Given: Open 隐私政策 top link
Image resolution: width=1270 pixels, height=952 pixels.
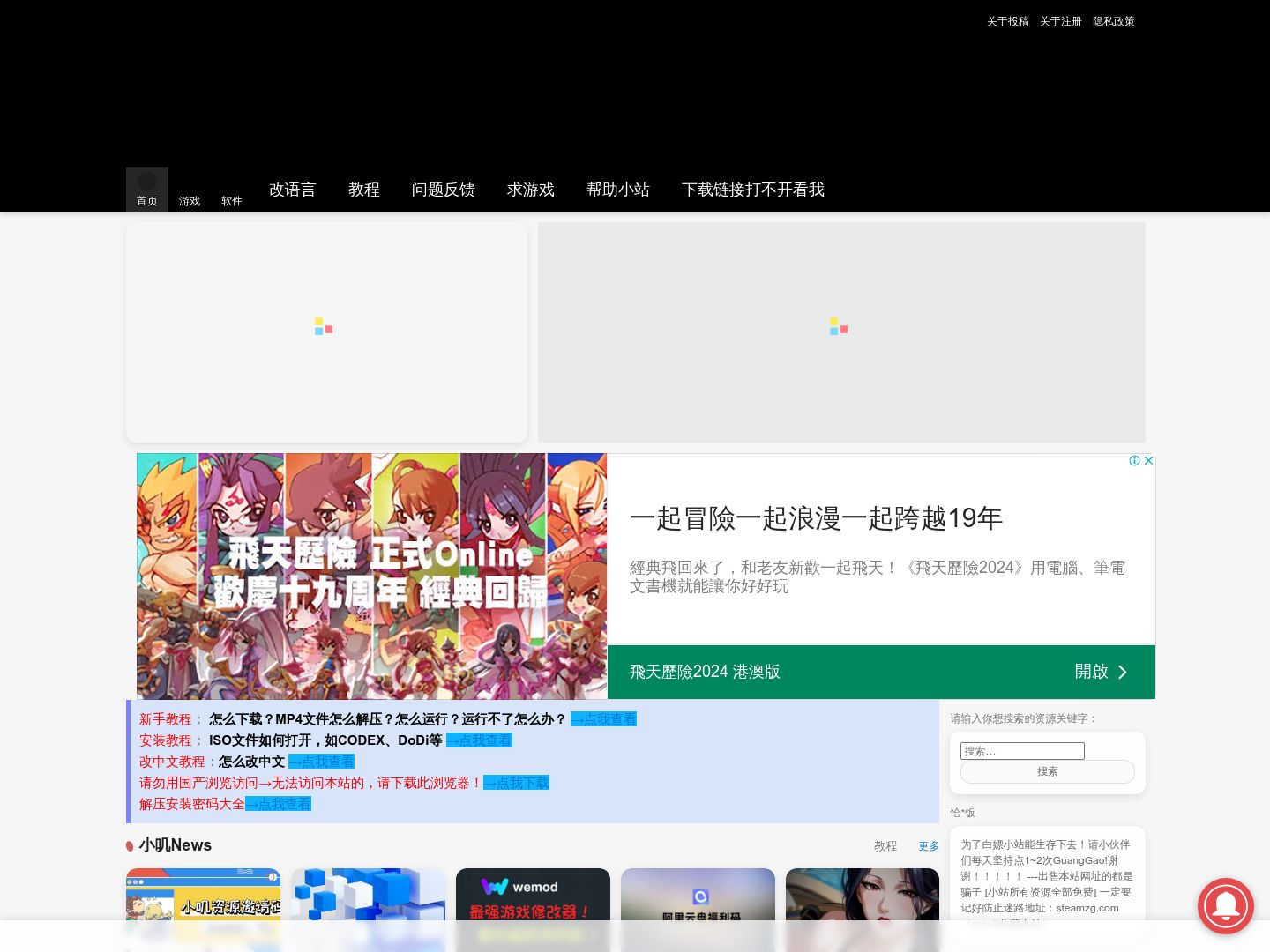Looking at the screenshot, I should [1114, 21].
